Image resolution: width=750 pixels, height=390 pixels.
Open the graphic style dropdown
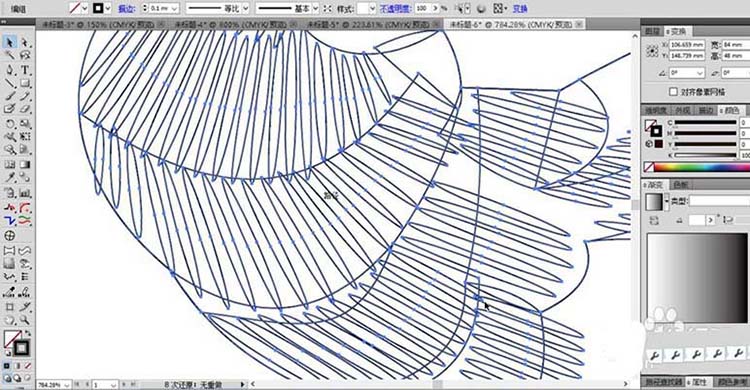click(373, 9)
